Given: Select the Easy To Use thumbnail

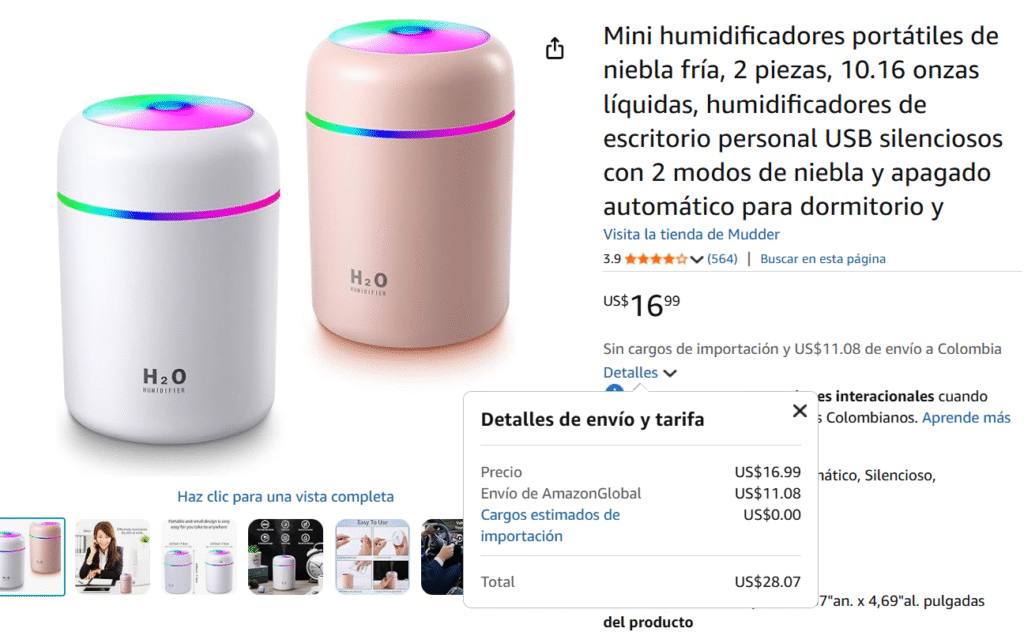Looking at the screenshot, I should [x=372, y=557].
